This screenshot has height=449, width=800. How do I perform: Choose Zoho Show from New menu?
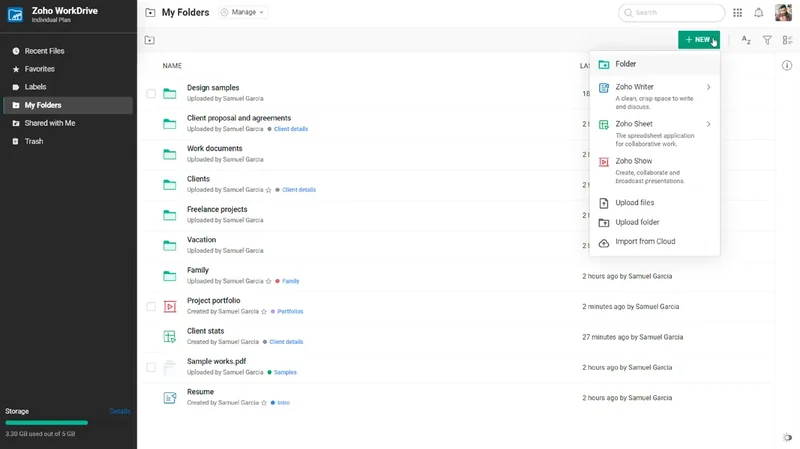(655, 170)
